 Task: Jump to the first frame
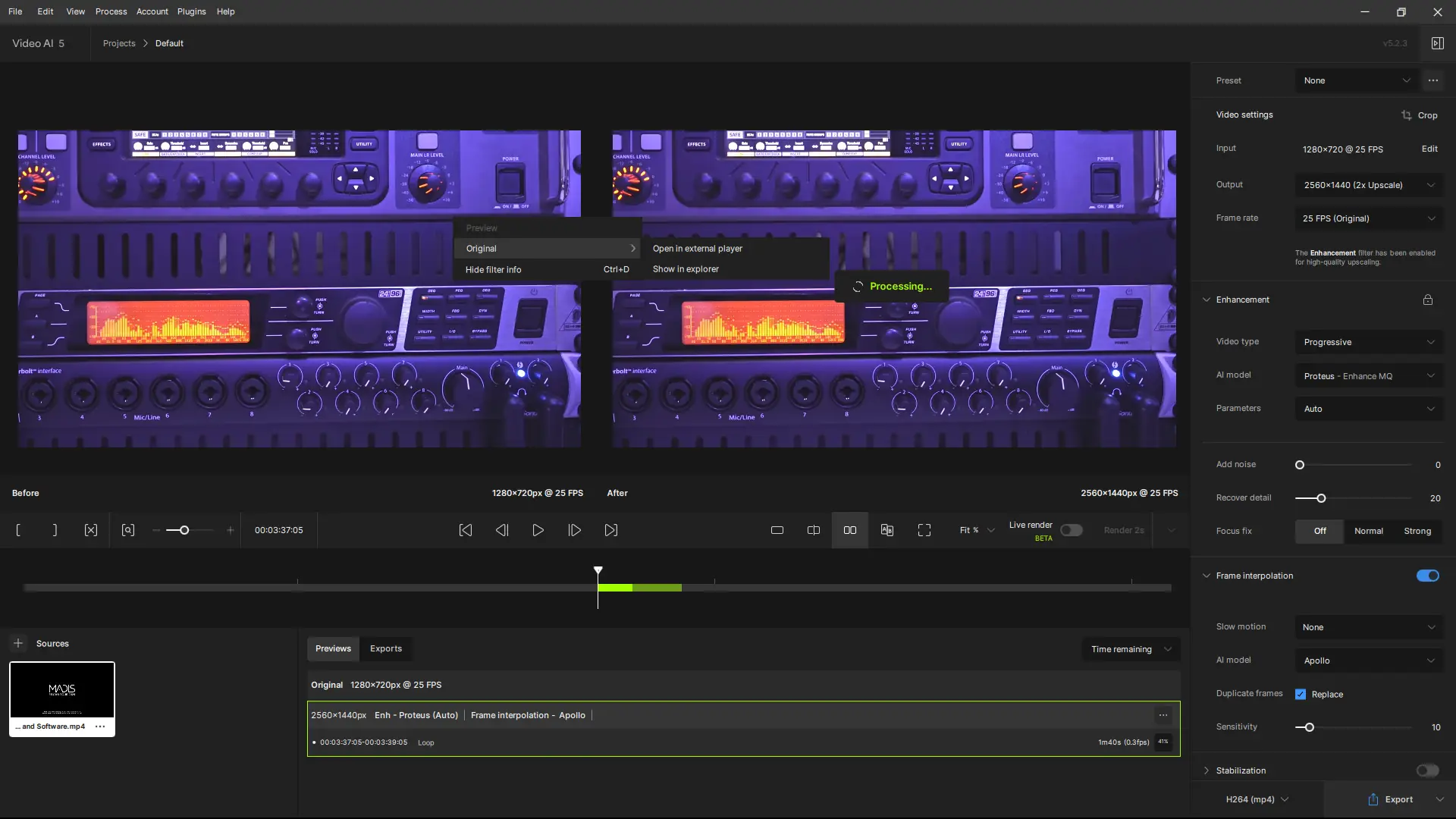(466, 530)
